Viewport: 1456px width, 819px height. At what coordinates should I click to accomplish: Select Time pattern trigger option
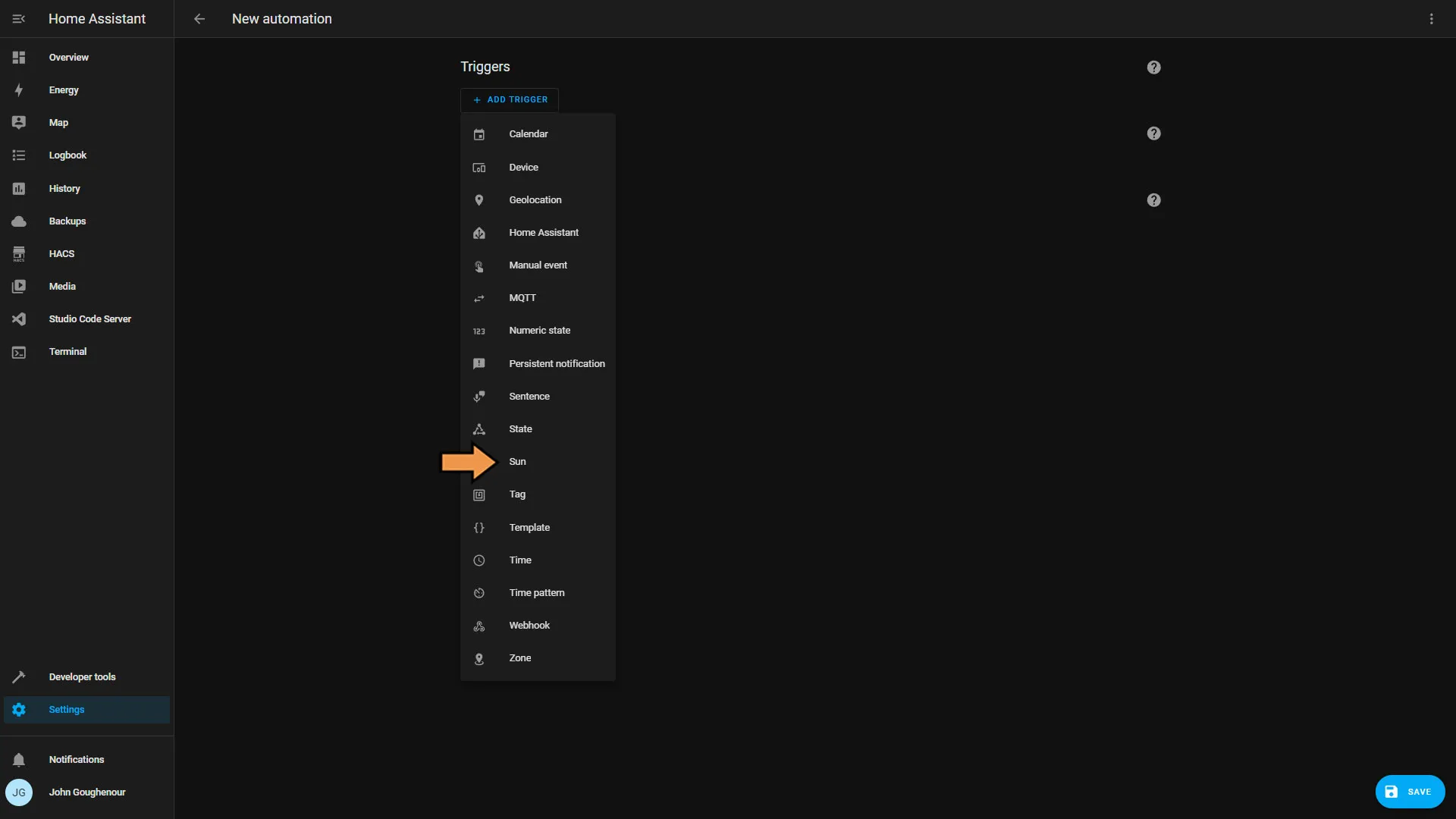[536, 592]
